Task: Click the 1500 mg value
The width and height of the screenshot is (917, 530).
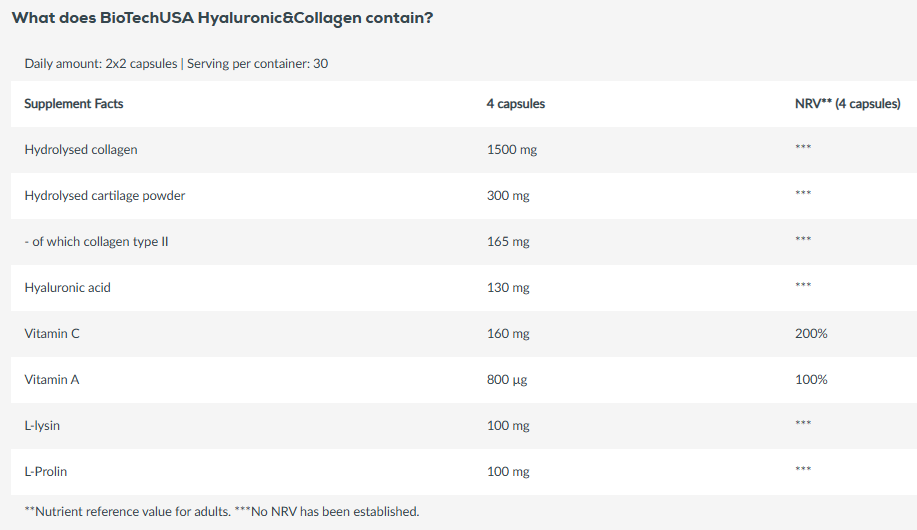Action: 511,150
